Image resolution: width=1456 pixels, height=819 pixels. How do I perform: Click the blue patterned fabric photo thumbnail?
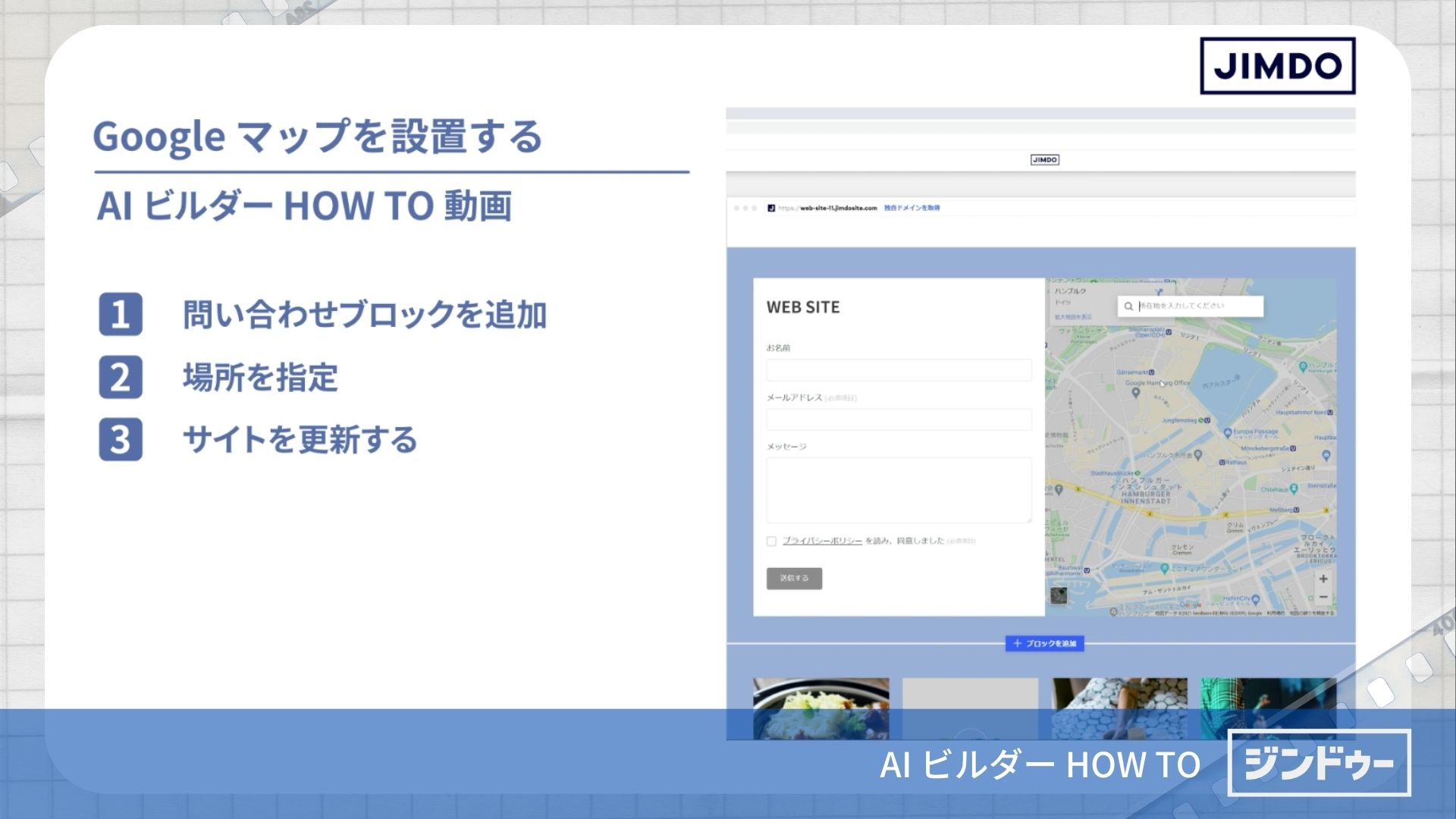tap(1119, 708)
